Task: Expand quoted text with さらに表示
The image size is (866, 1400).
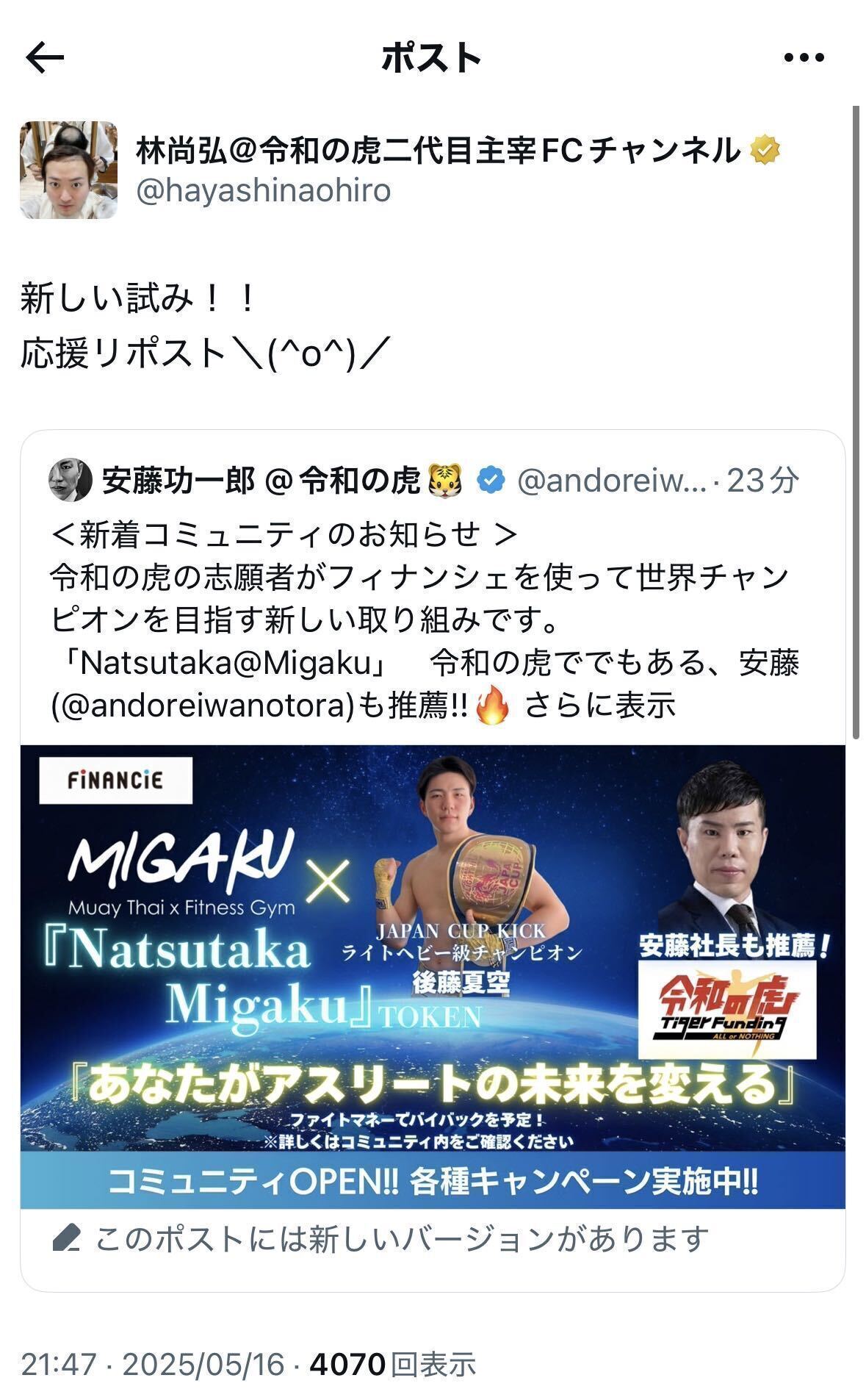Action: tap(599, 706)
